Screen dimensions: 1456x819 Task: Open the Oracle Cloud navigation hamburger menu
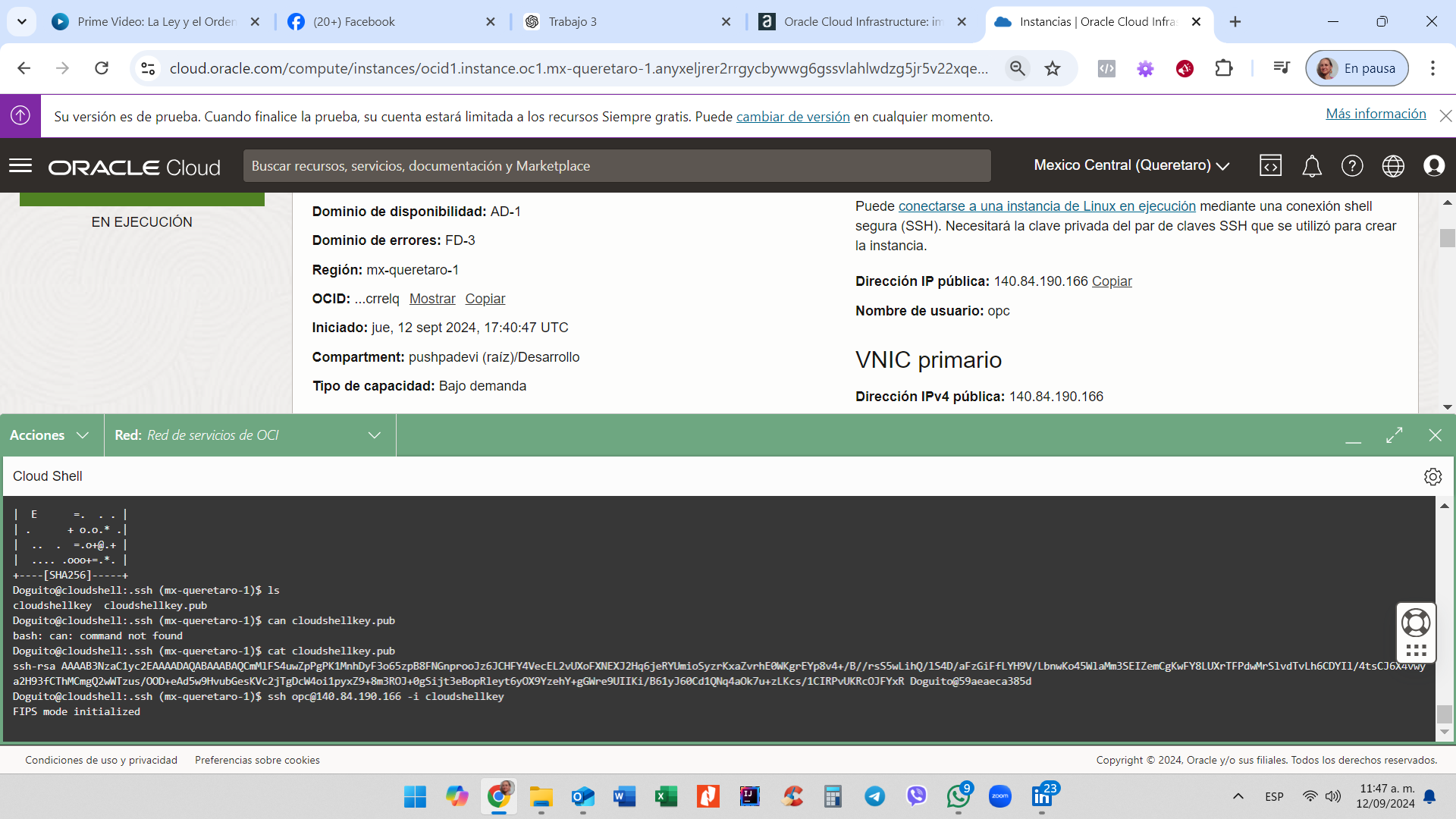[20, 165]
